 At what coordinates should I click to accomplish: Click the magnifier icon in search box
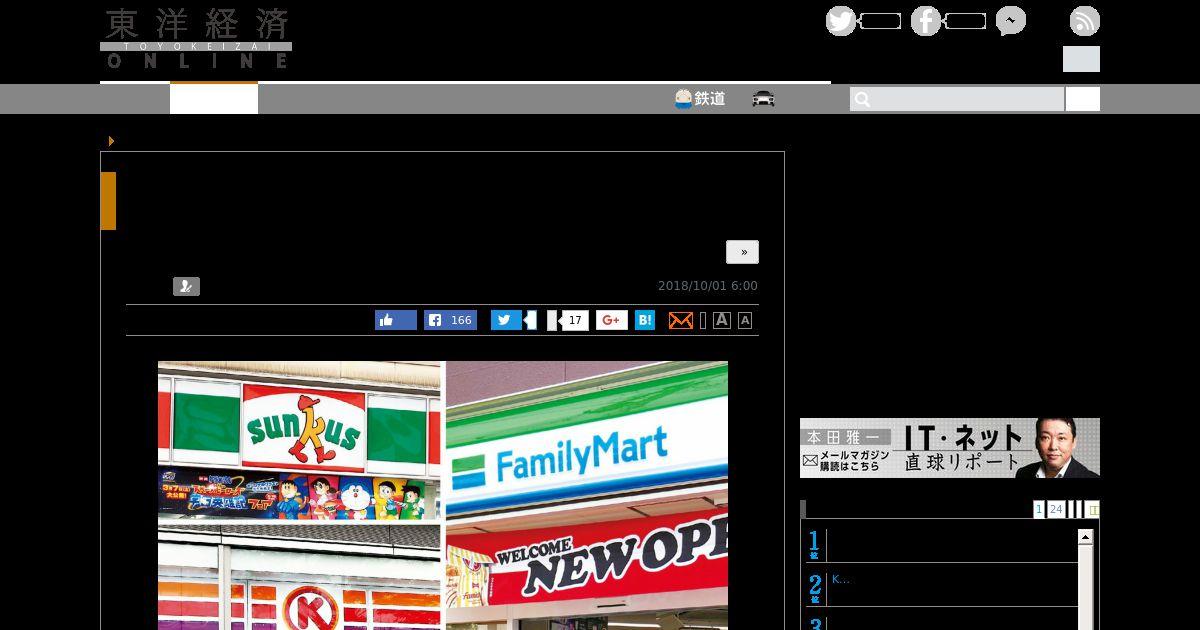pos(863,99)
